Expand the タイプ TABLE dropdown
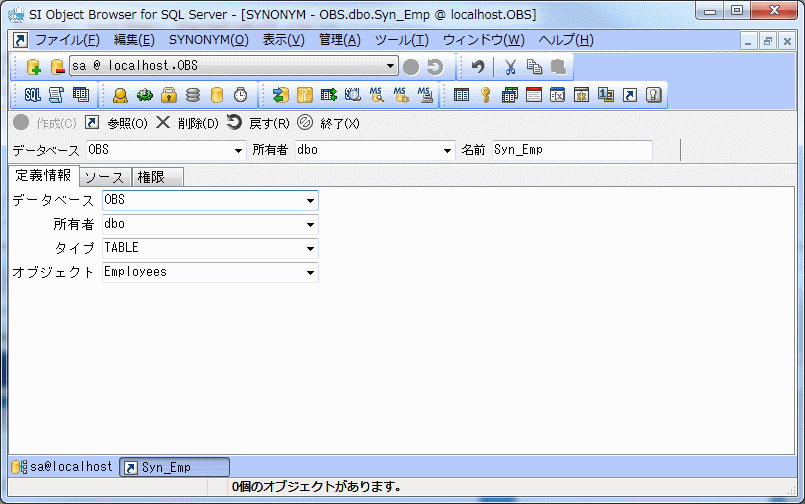Image resolution: width=805 pixels, height=504 pixels. [310, 248]
